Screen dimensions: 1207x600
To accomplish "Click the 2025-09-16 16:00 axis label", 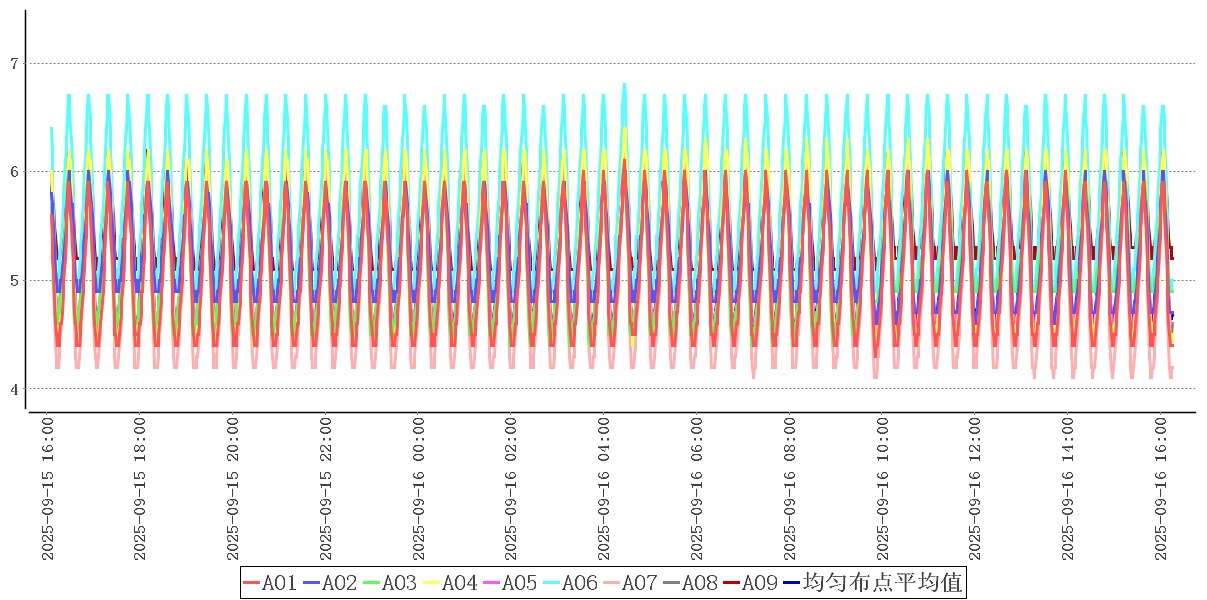I will [1161, 489].
